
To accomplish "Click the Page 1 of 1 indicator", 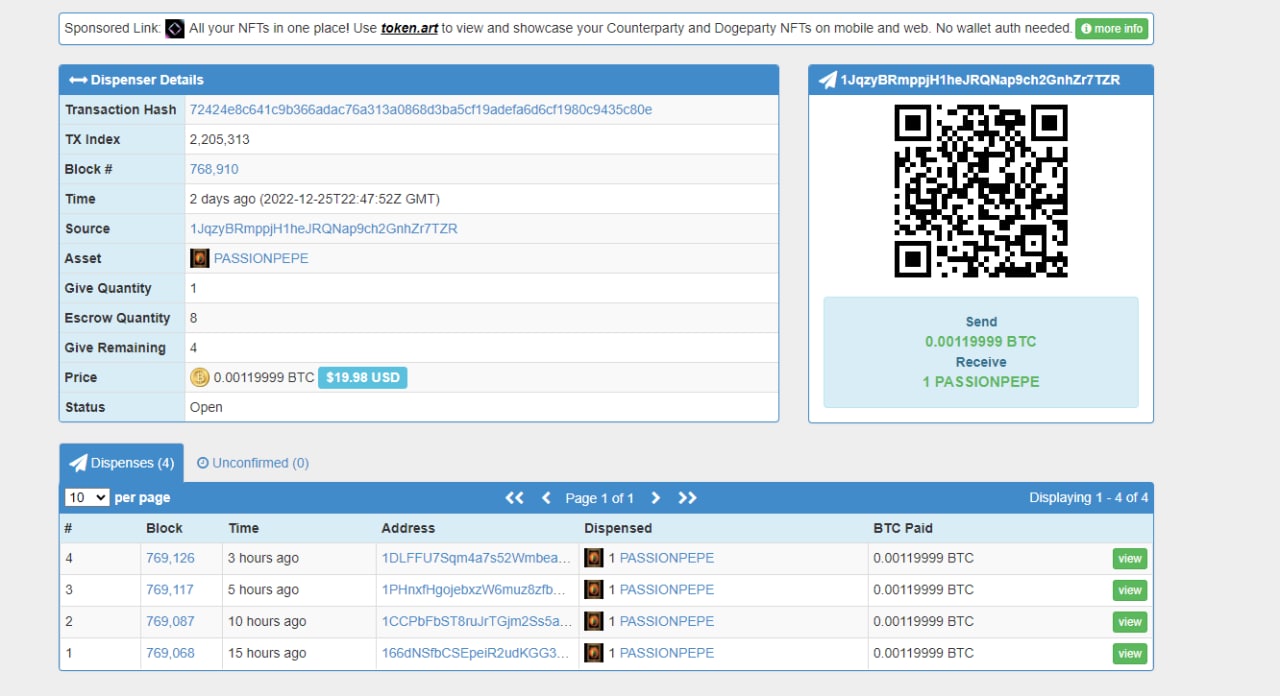I will pyautogui.click(x=600, y=498).
